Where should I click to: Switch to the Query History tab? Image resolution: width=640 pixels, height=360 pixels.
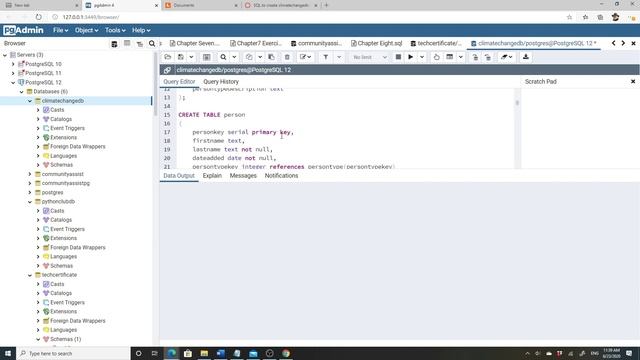click(x=221, y=82)
